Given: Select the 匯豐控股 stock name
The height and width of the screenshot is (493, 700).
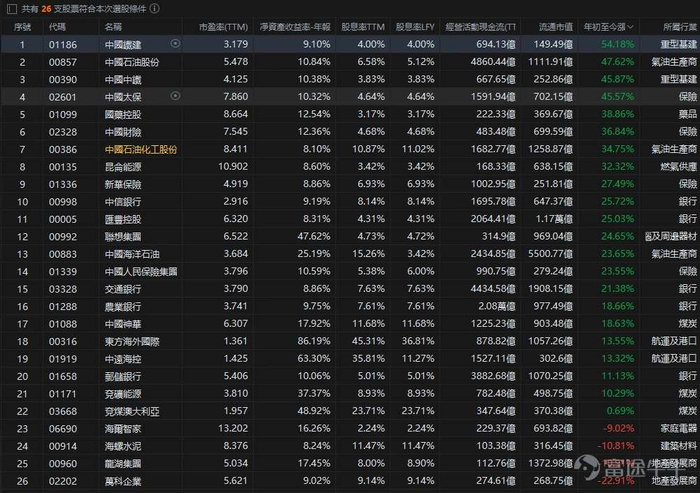Looking at the screenshot, I should (x=123, y=219).
